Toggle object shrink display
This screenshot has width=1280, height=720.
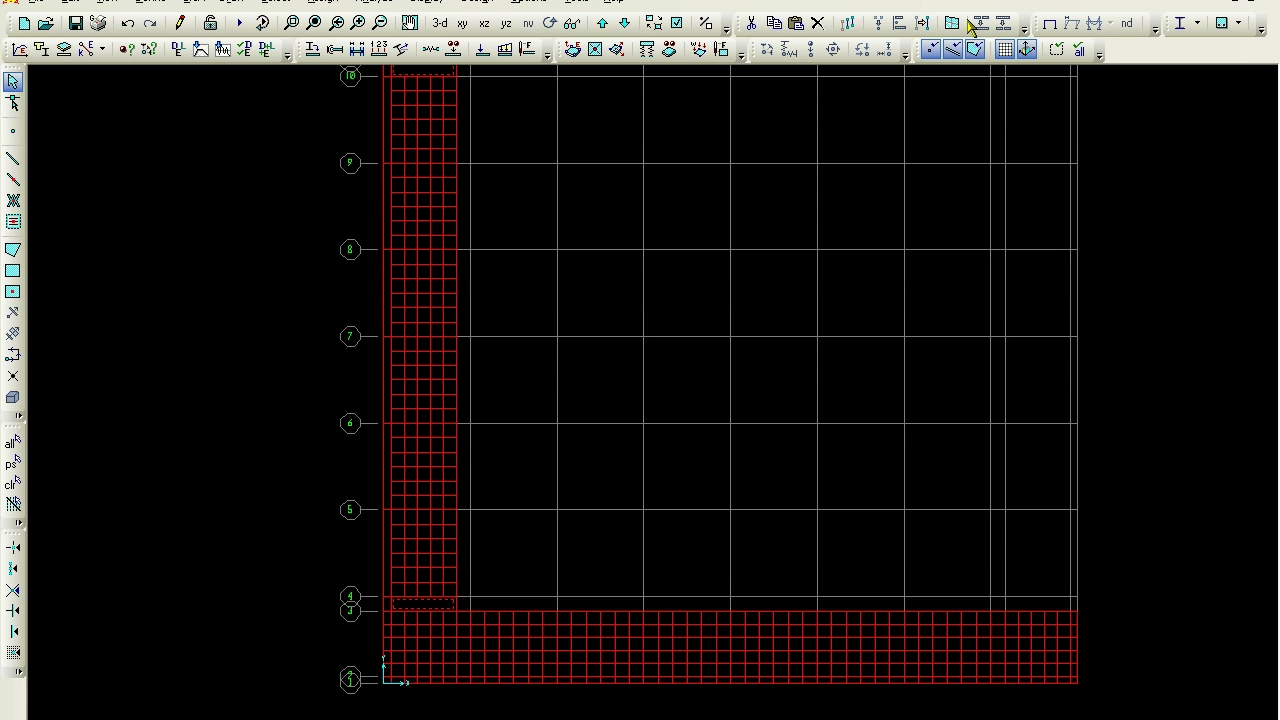pyautogui.click(x=654, y=23)
